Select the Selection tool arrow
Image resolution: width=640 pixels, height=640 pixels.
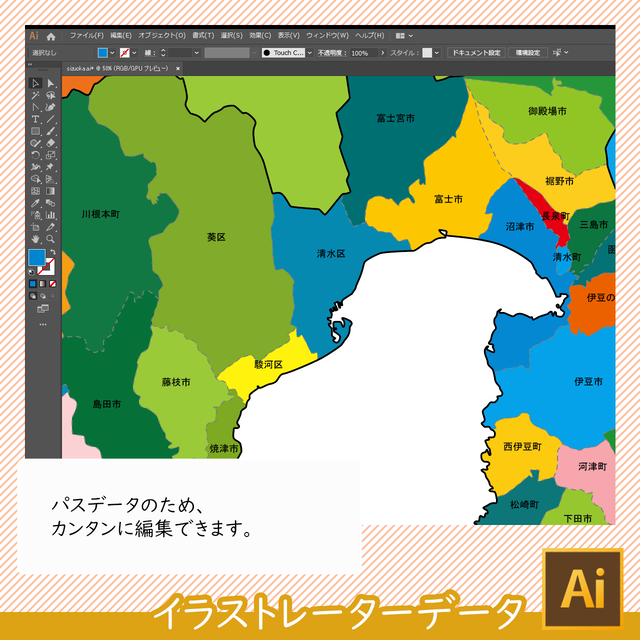point(36,83)
